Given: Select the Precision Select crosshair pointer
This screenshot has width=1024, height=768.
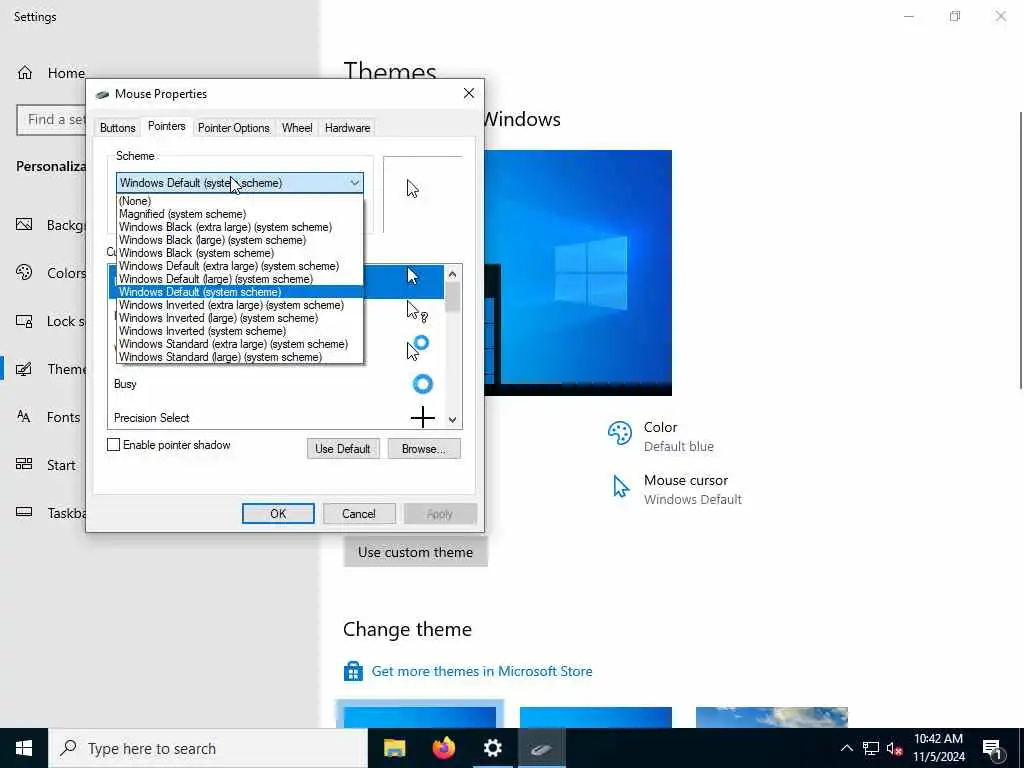Looking at the screenshot, I should pyautogui.click(x=423, y=417).
